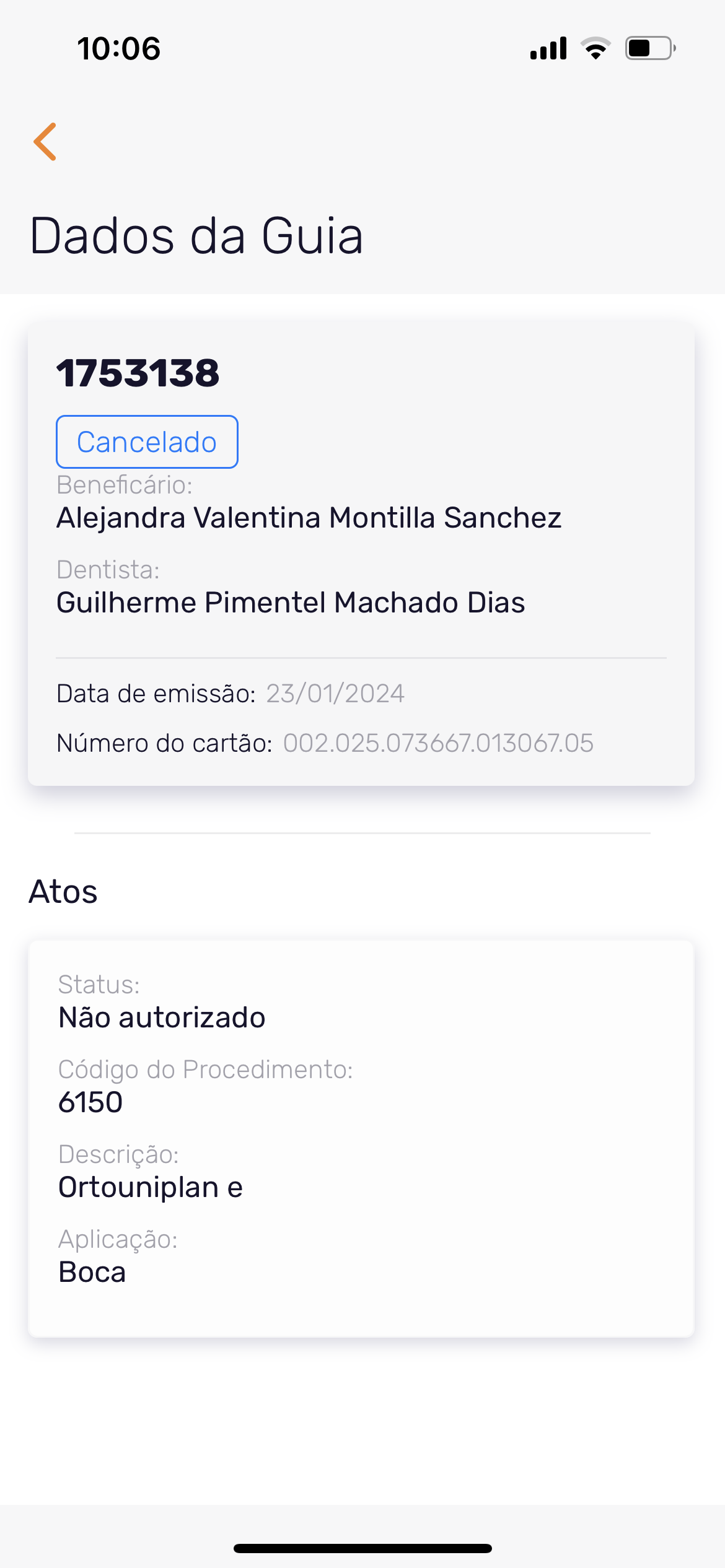Tap procedure code 6150
Viewport: 725px width, 1568px height.
[x=90, y=1102]
